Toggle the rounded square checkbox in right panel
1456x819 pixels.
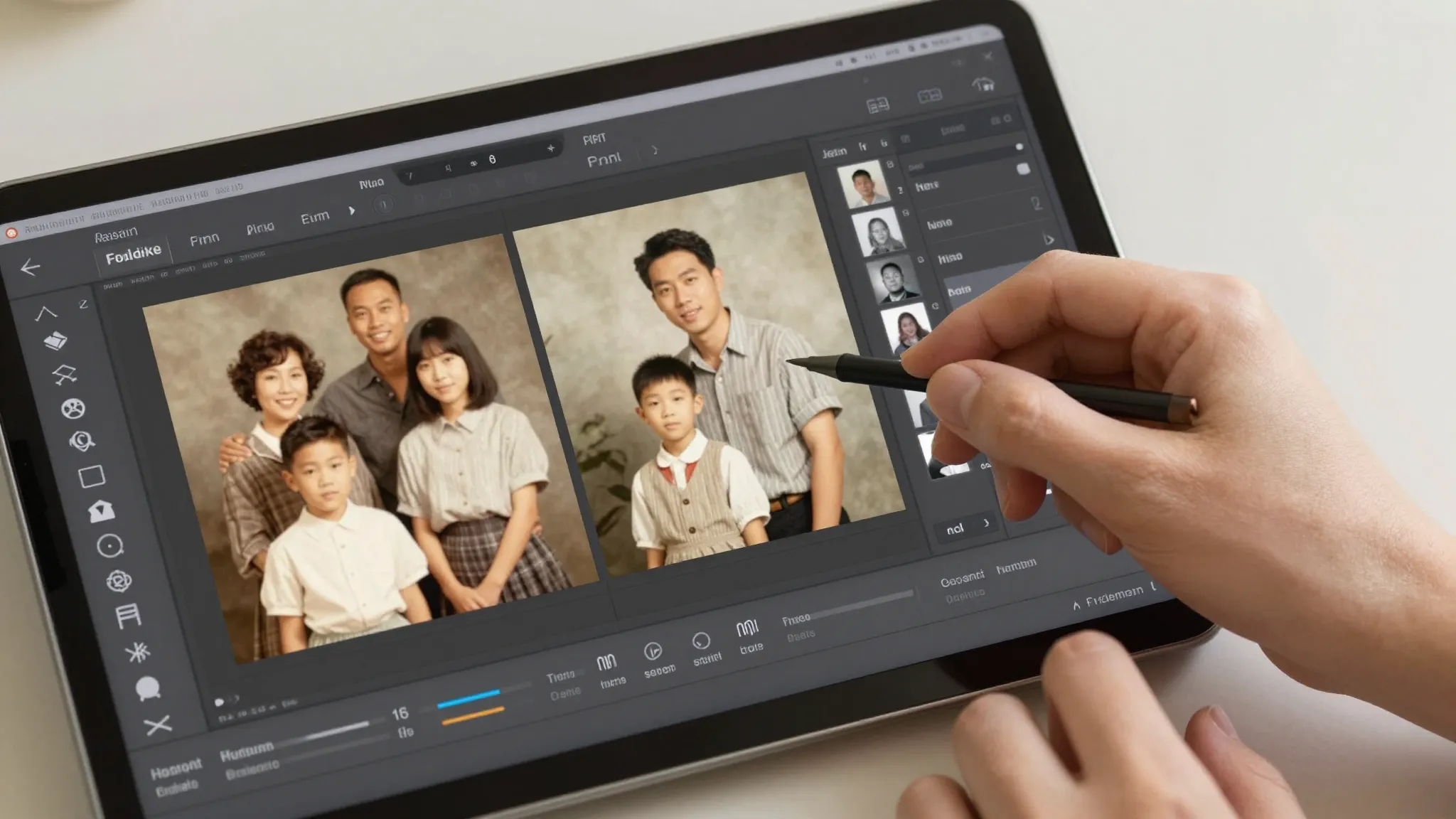tap(1023, 168)
